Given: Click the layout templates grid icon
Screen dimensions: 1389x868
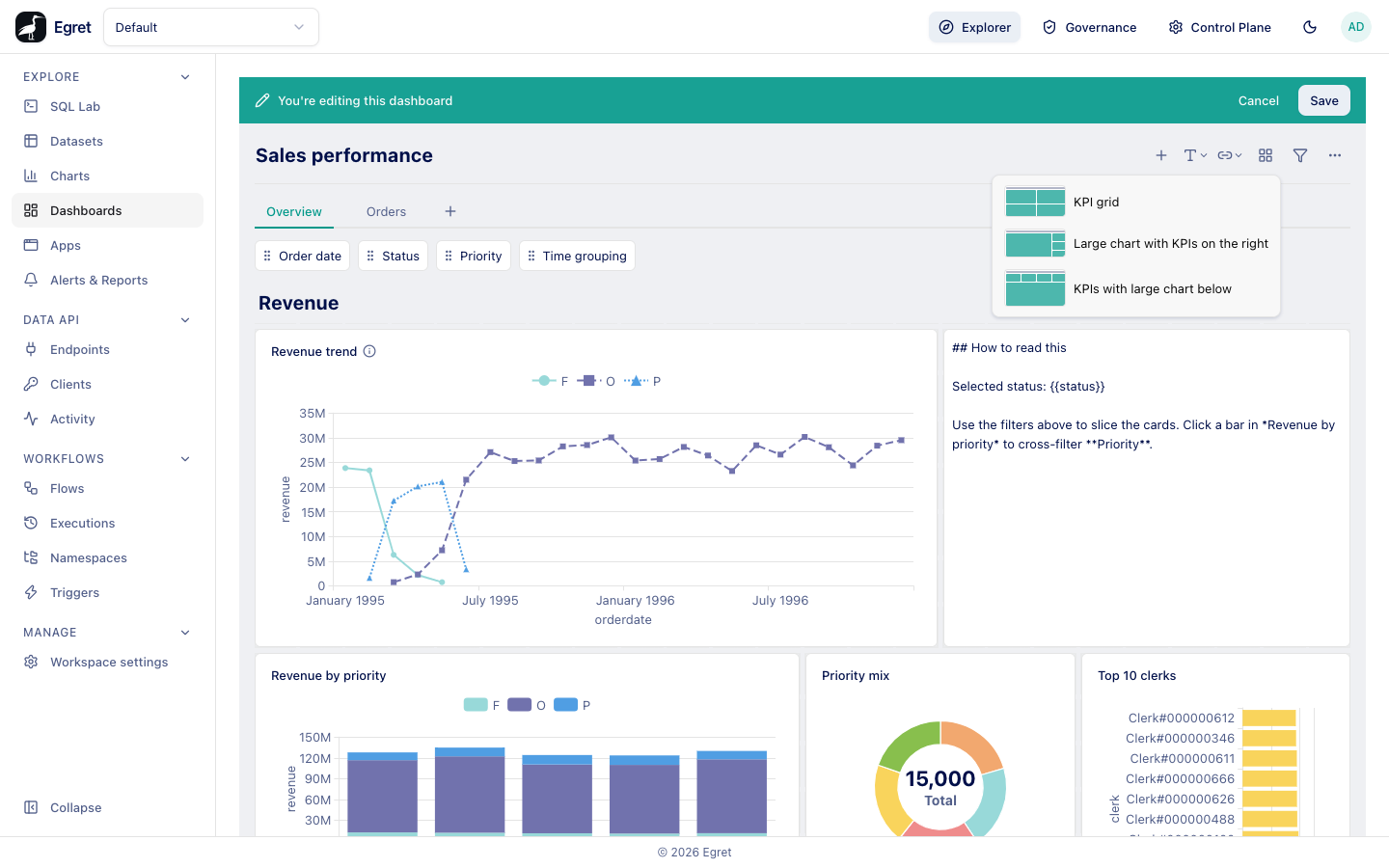Looking at the screenshot, I should point(1266,155).
